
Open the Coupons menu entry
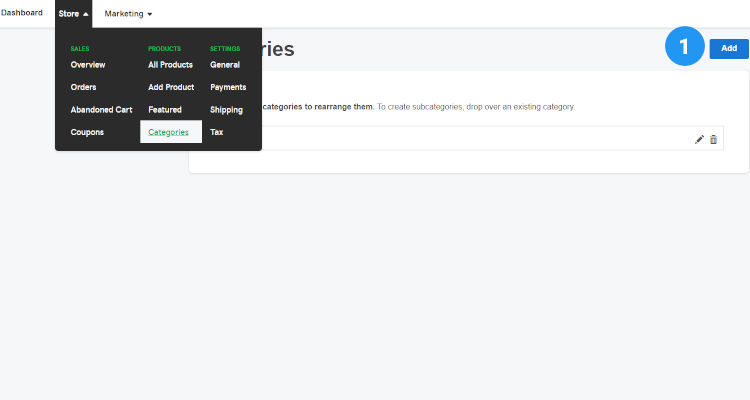coord(87,132)
